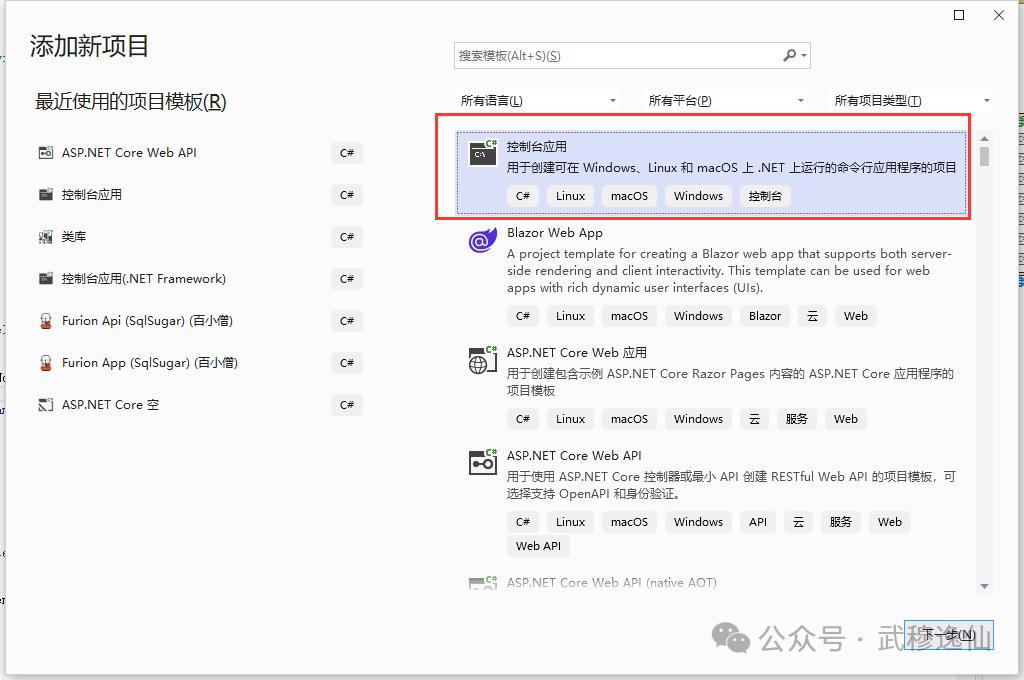Click the 类库 recent template icon
The image size is (1024, 680).
(46, 236)
